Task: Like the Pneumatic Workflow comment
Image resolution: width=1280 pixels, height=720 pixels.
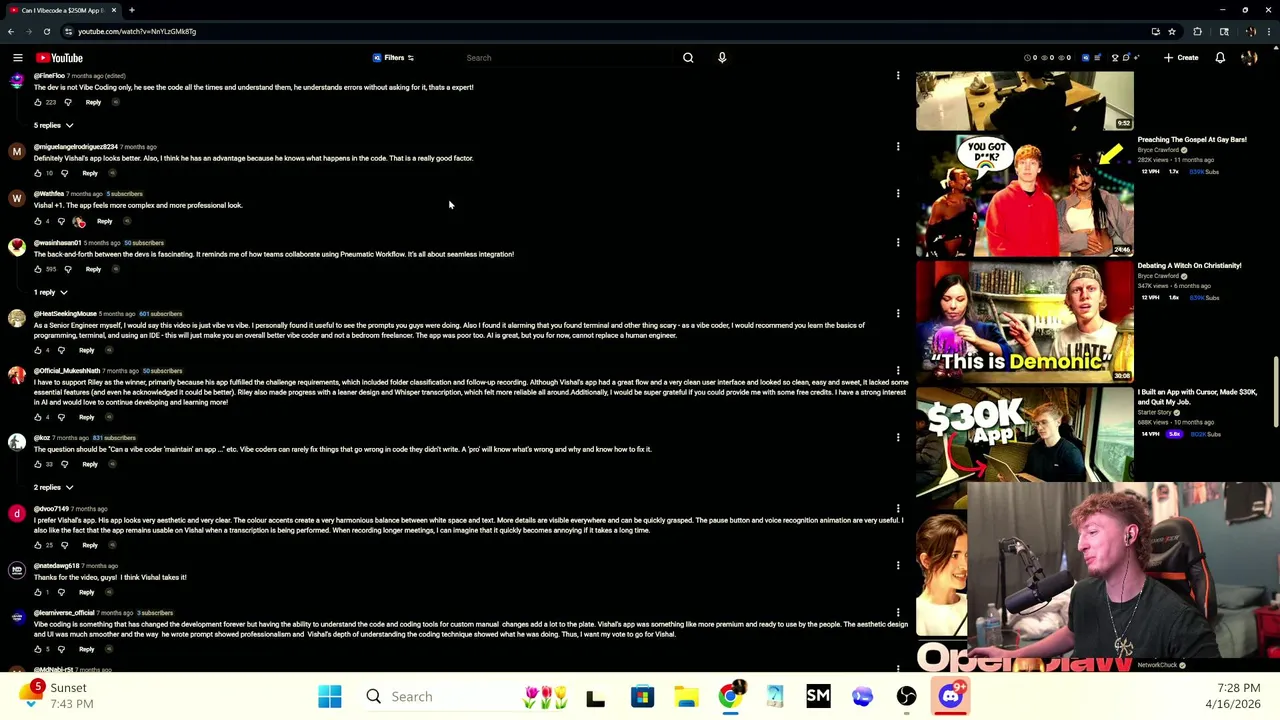Action: click(38, 269)
